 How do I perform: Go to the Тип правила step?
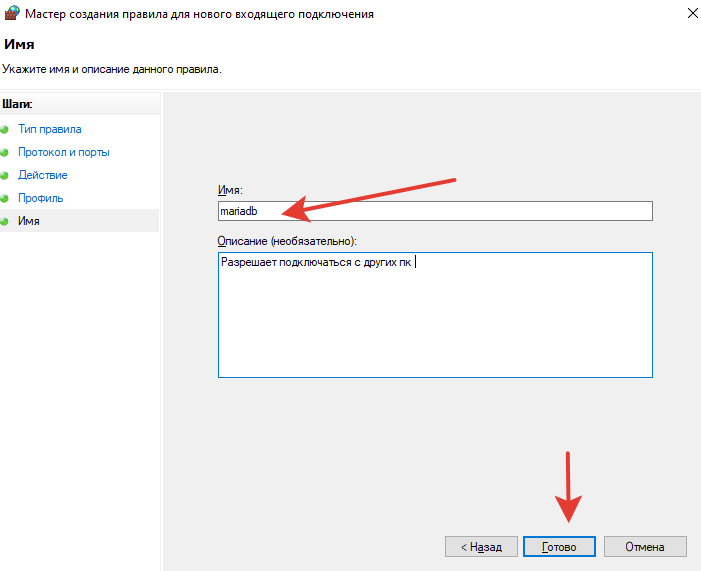(x=50, y=130)
